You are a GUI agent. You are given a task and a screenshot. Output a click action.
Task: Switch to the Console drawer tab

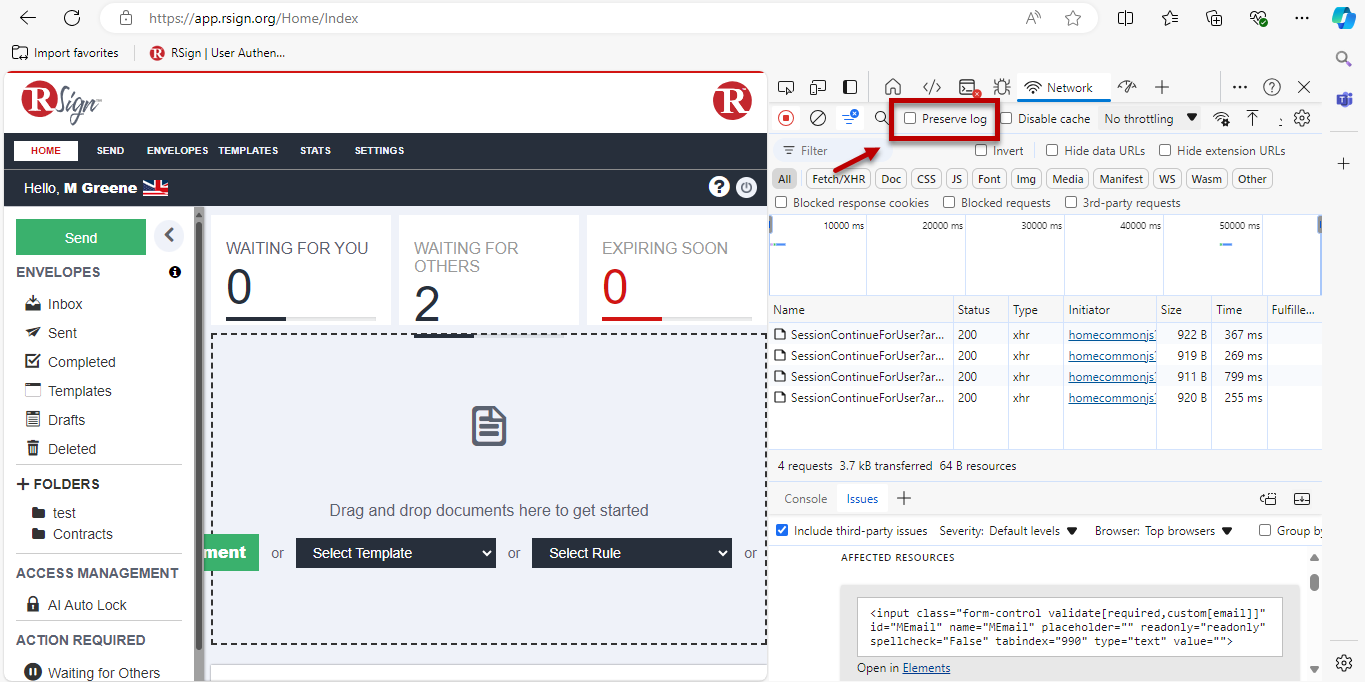[x=805, y=499]
